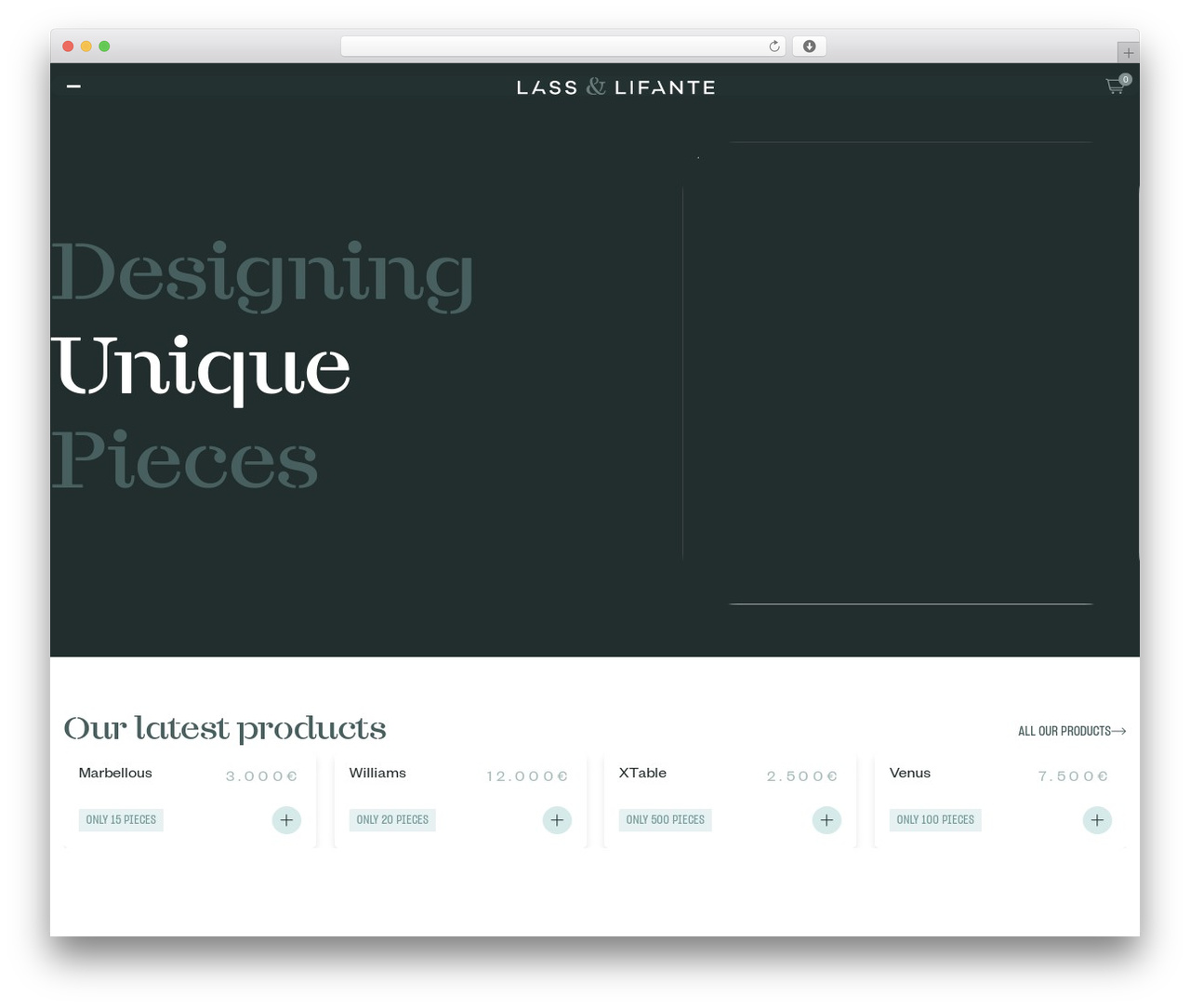
Task: Open the Marbellous product title
Action: point(115,773)
